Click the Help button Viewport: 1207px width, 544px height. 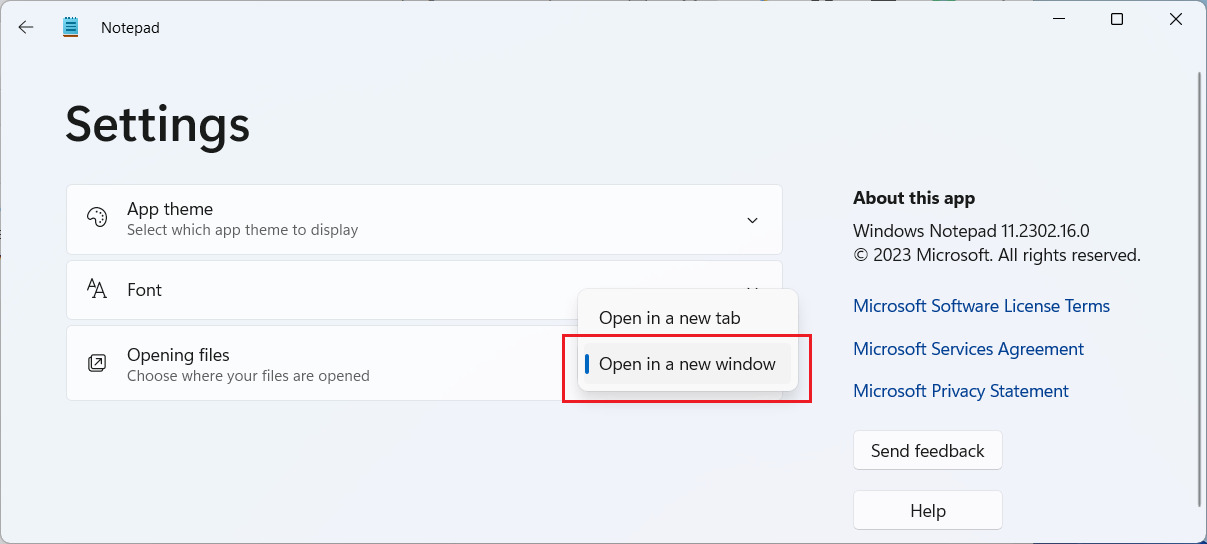pos(928,511)
